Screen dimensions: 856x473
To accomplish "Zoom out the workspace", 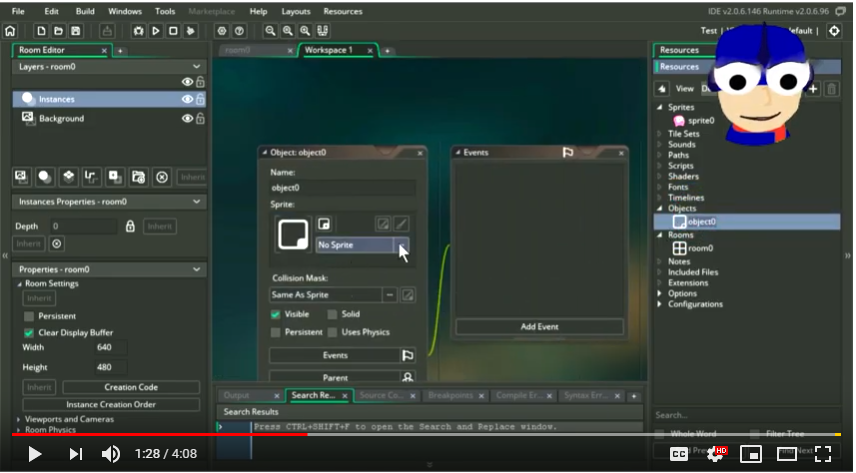I will (270, 31).
